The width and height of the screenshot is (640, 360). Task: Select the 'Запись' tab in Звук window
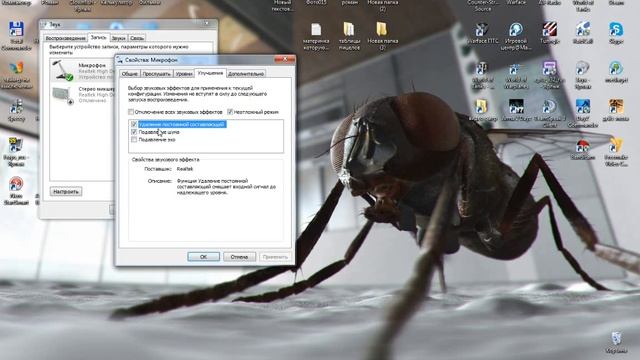[x=98, y=38]
